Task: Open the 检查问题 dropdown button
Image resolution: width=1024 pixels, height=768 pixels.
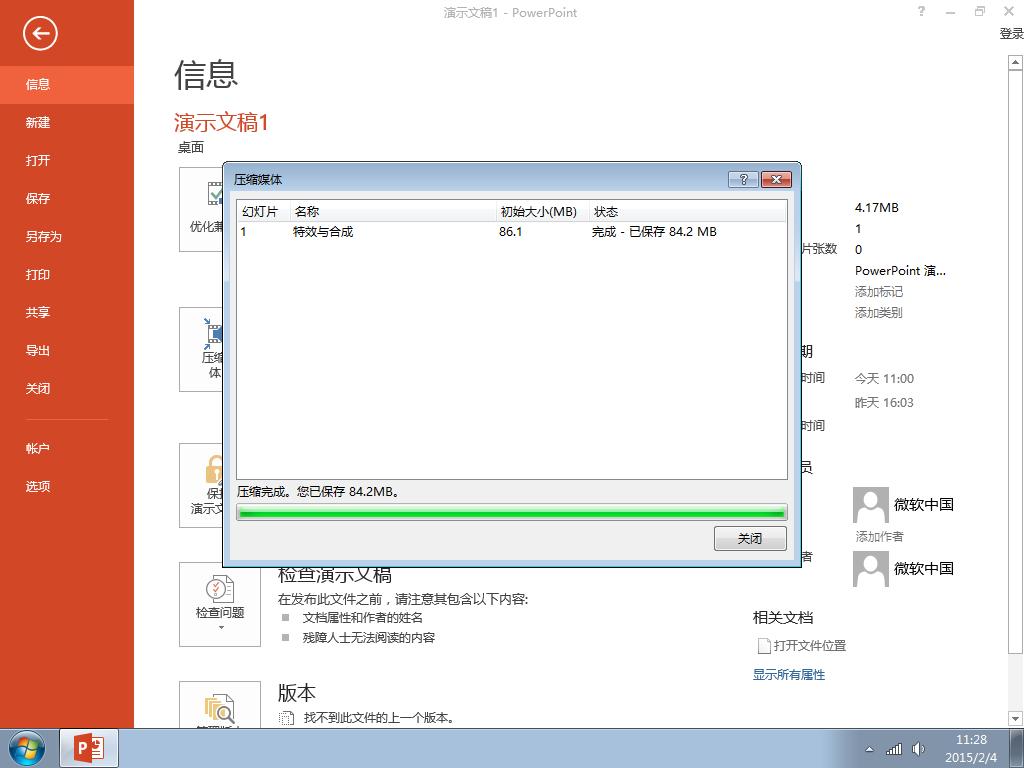Action: 220,605
